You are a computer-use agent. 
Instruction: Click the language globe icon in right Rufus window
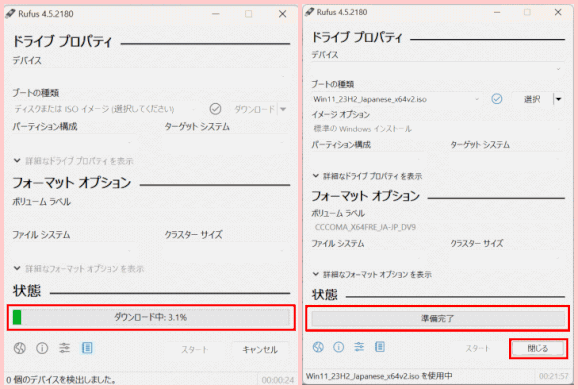coord(318,347)
